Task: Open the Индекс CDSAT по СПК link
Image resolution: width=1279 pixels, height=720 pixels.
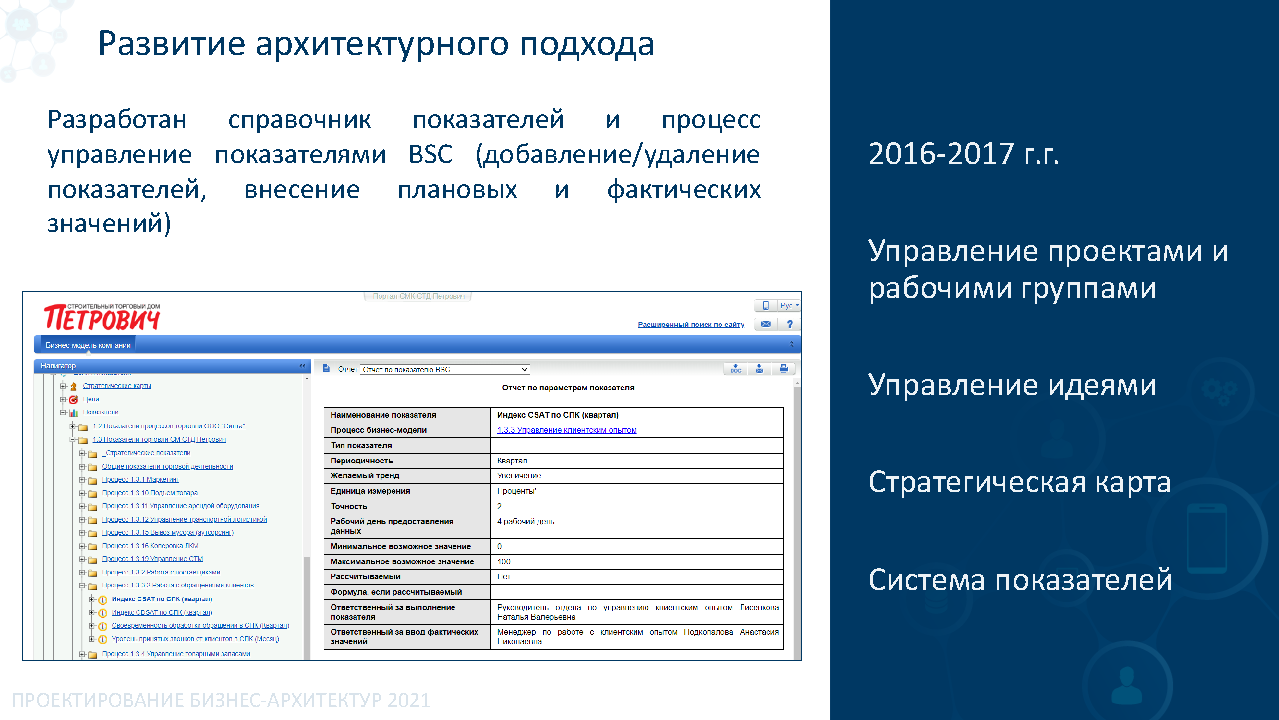Action: (x=161, y=612)
